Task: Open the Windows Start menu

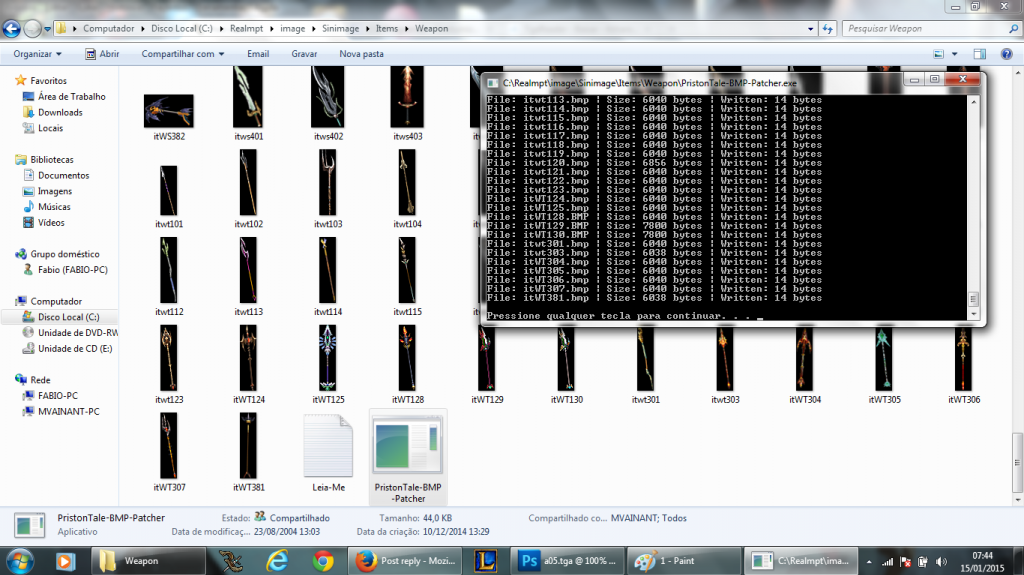Action: [x=20, y=561]
